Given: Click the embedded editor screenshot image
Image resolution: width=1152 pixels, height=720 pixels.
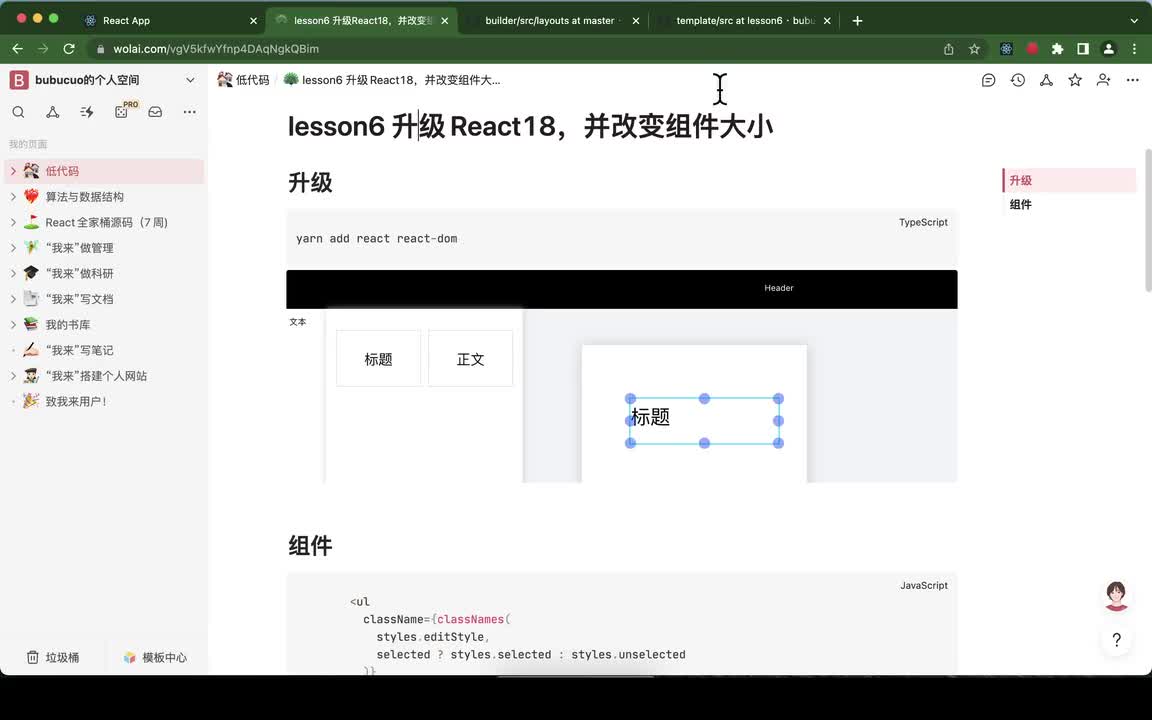Looking at the screenshot, I should click(x=622, y=376).
